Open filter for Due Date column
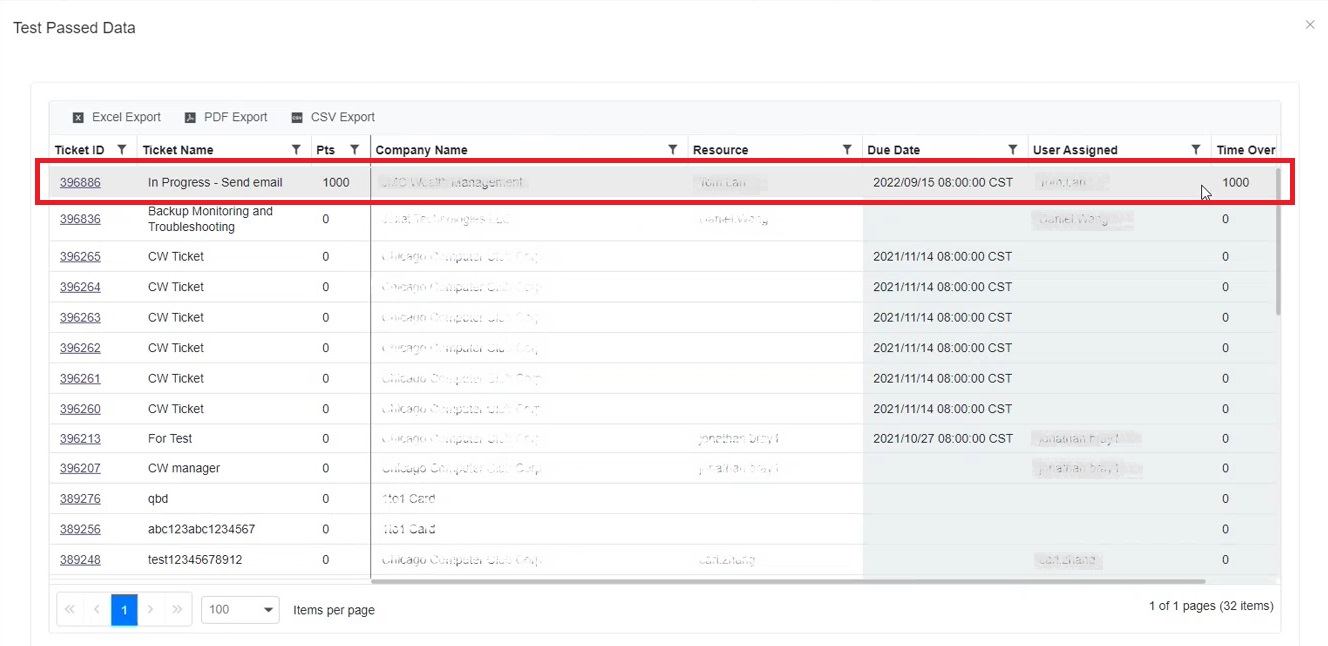This screenshot has height=646, width=1328. [1012, 150]
